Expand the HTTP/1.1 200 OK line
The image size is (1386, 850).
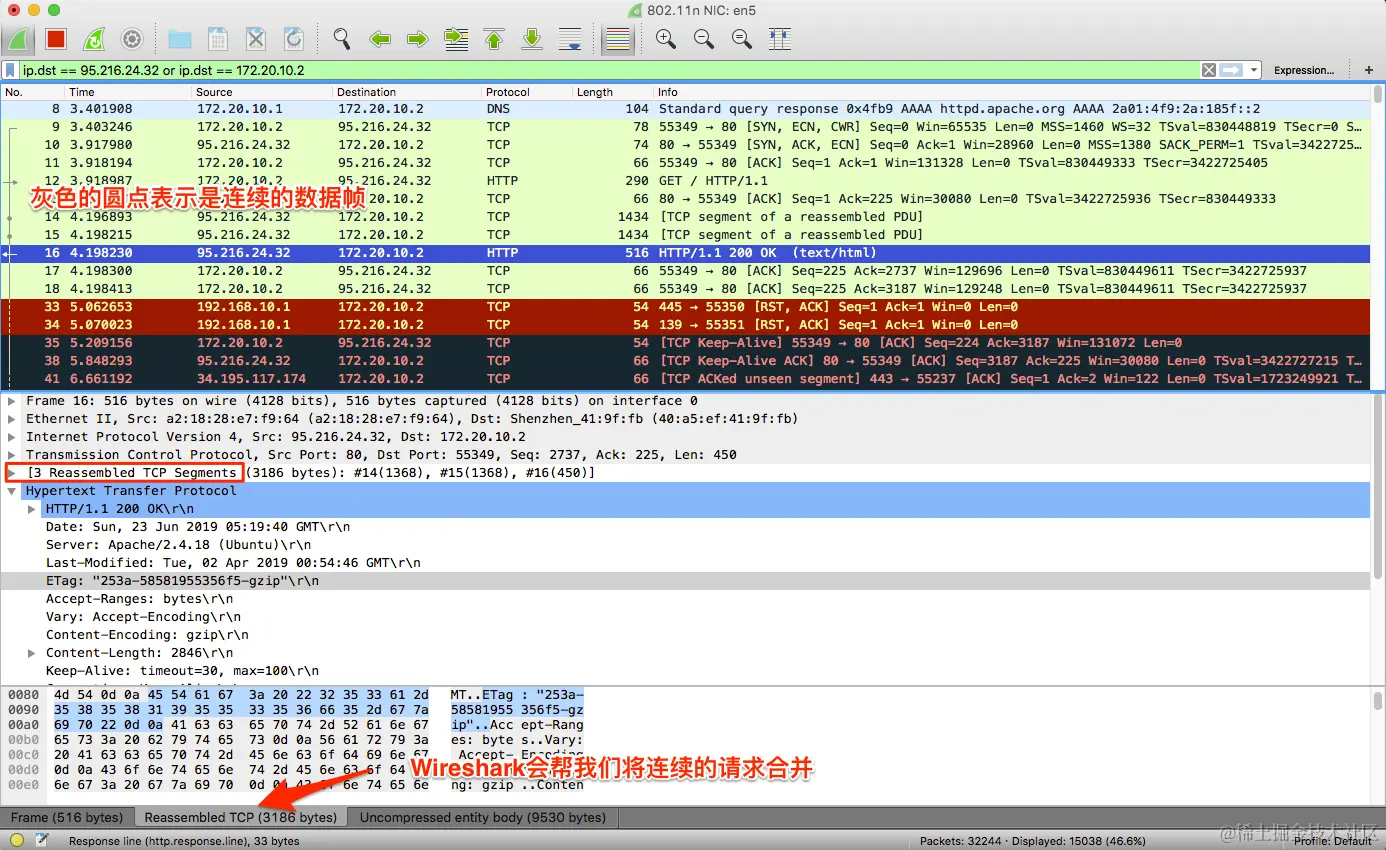32,509
